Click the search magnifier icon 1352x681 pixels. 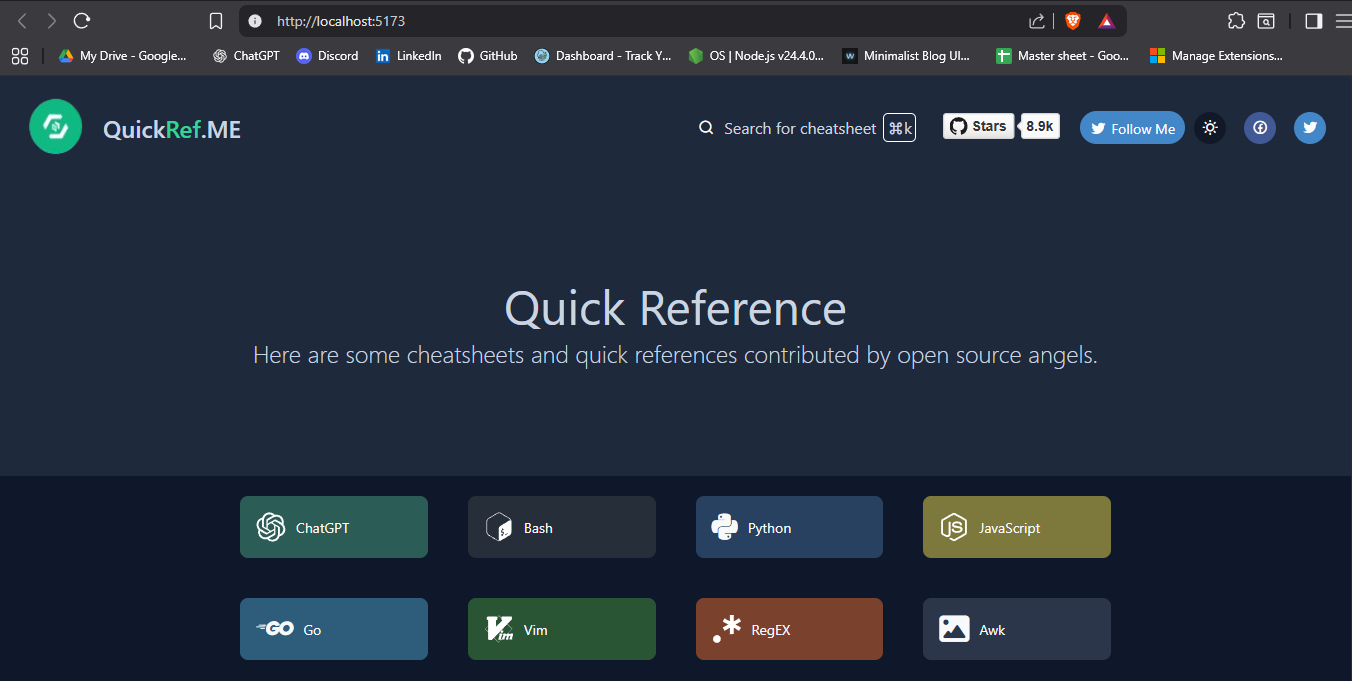coord(706,128)
